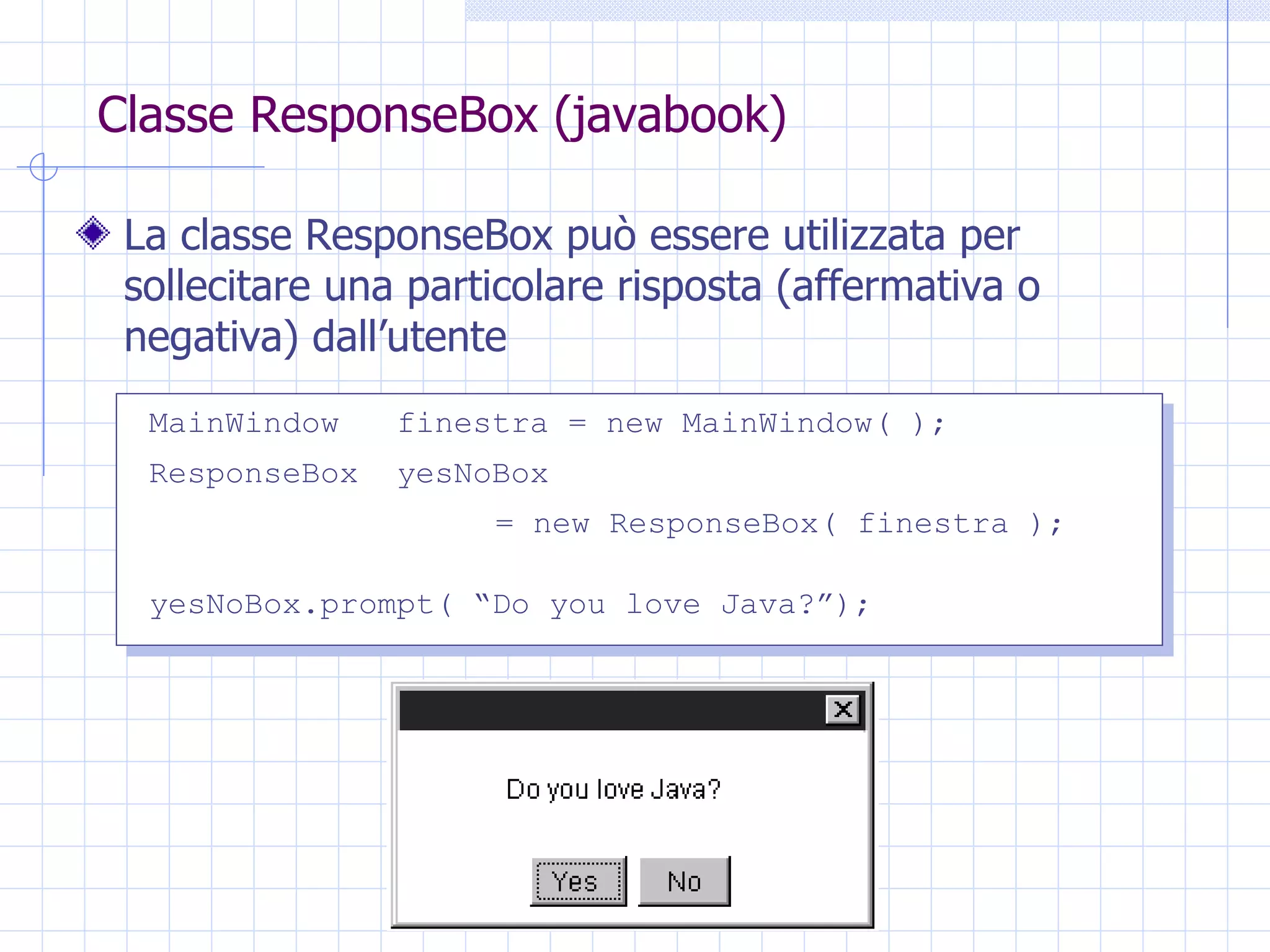
Task: Click the code line '= new ResponseBox( finestra );'
Action: click(779, 524)
